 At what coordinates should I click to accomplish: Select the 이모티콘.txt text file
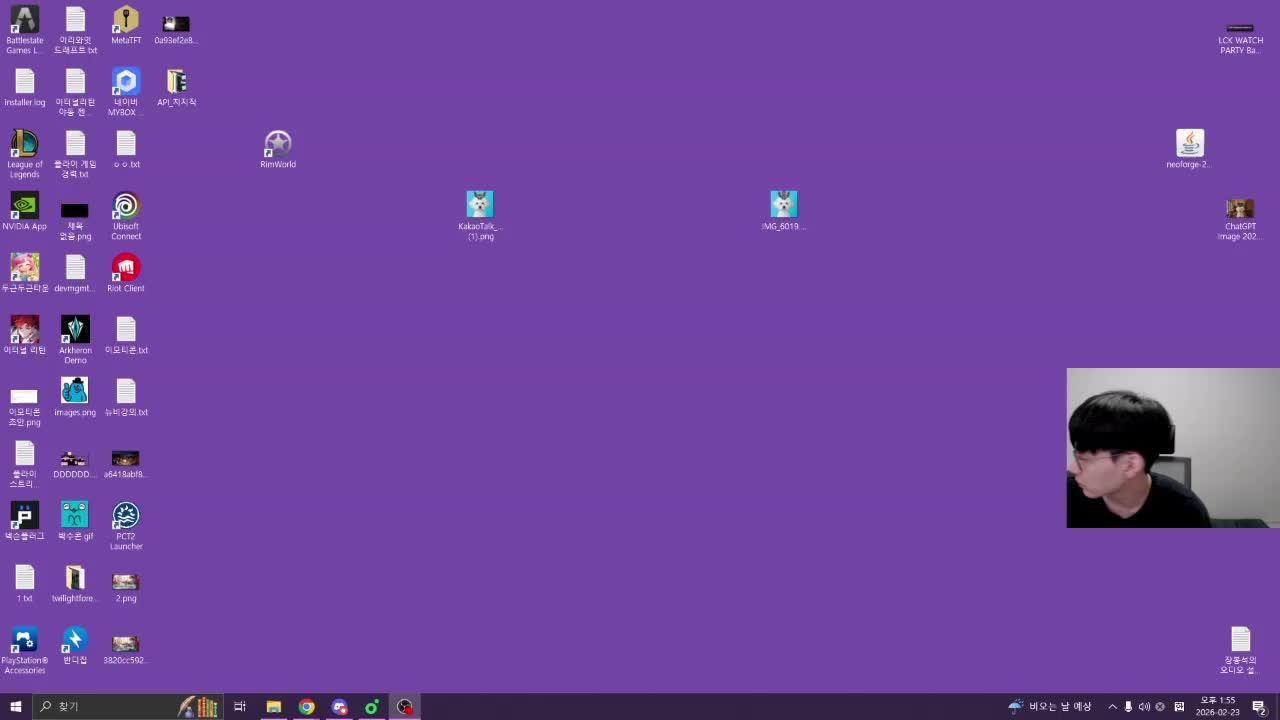point(126,335)
